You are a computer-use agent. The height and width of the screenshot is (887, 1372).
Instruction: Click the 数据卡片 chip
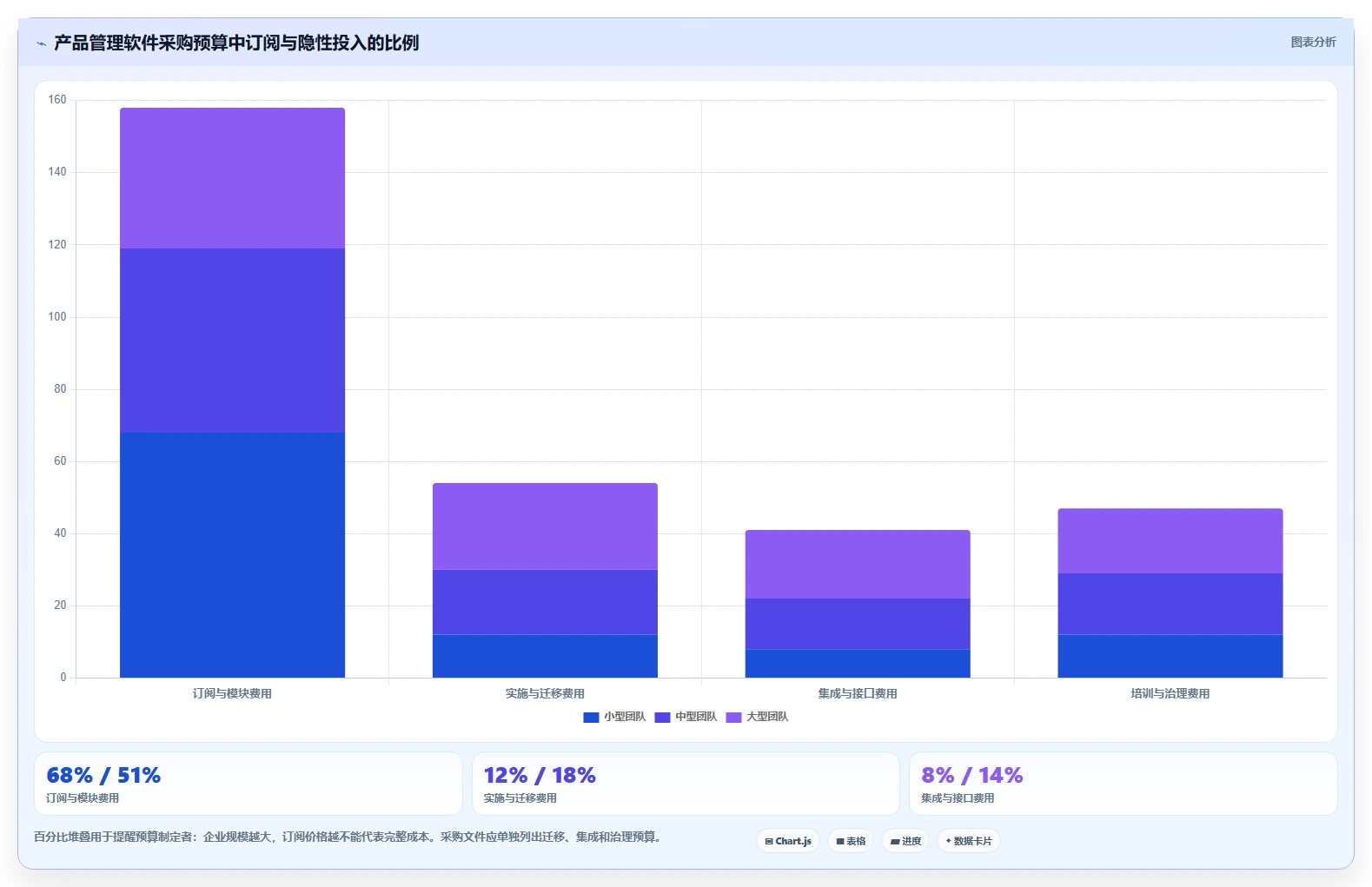tap(969, 841)
